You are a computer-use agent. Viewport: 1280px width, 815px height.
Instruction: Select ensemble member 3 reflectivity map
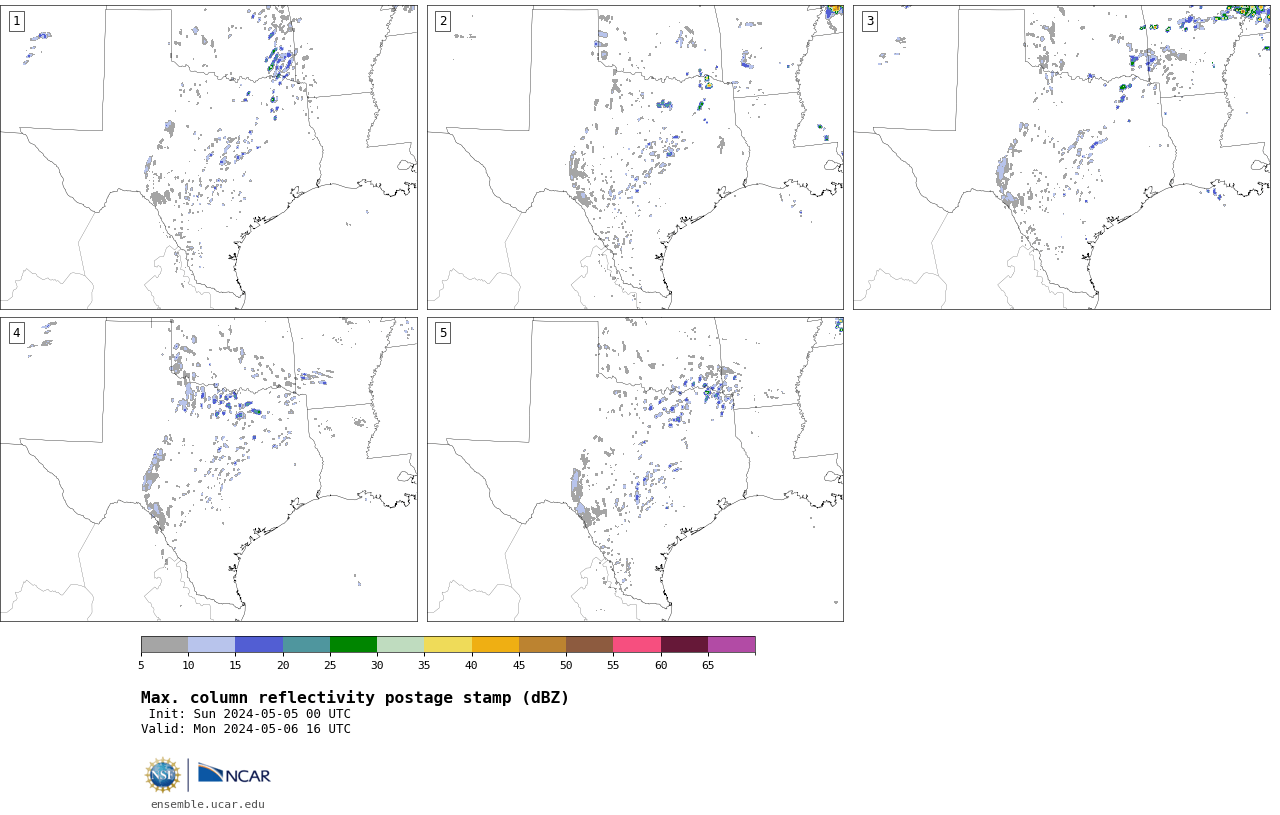point(1062,157)
